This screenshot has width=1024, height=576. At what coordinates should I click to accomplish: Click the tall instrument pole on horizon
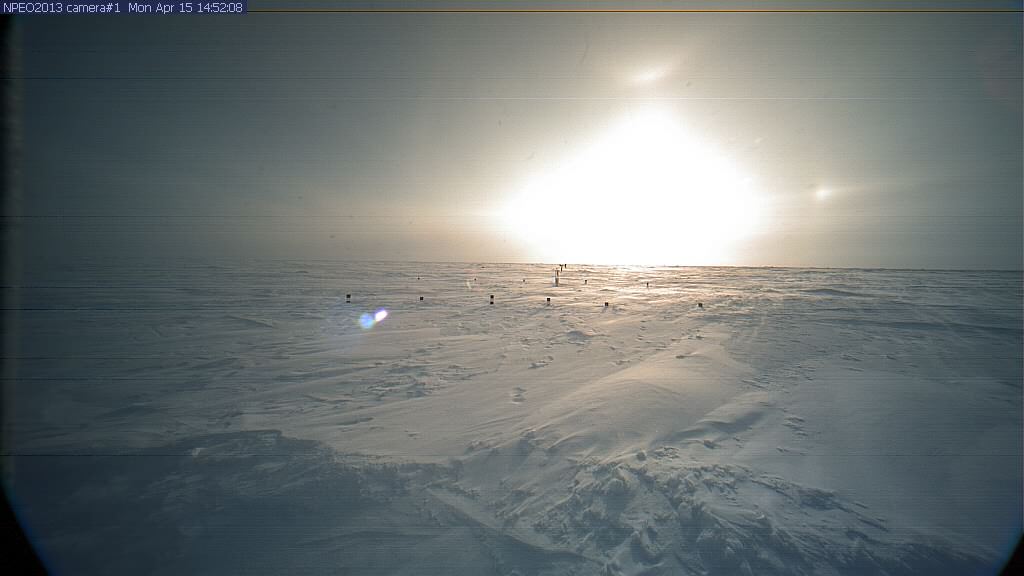click(x=563, y=267)
